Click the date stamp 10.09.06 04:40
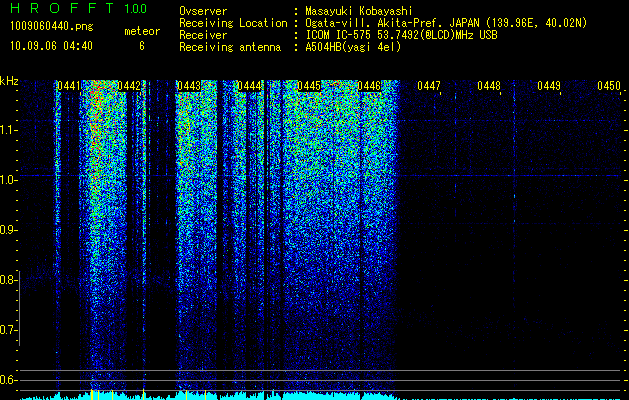The image size is (629, 400). 51,46
